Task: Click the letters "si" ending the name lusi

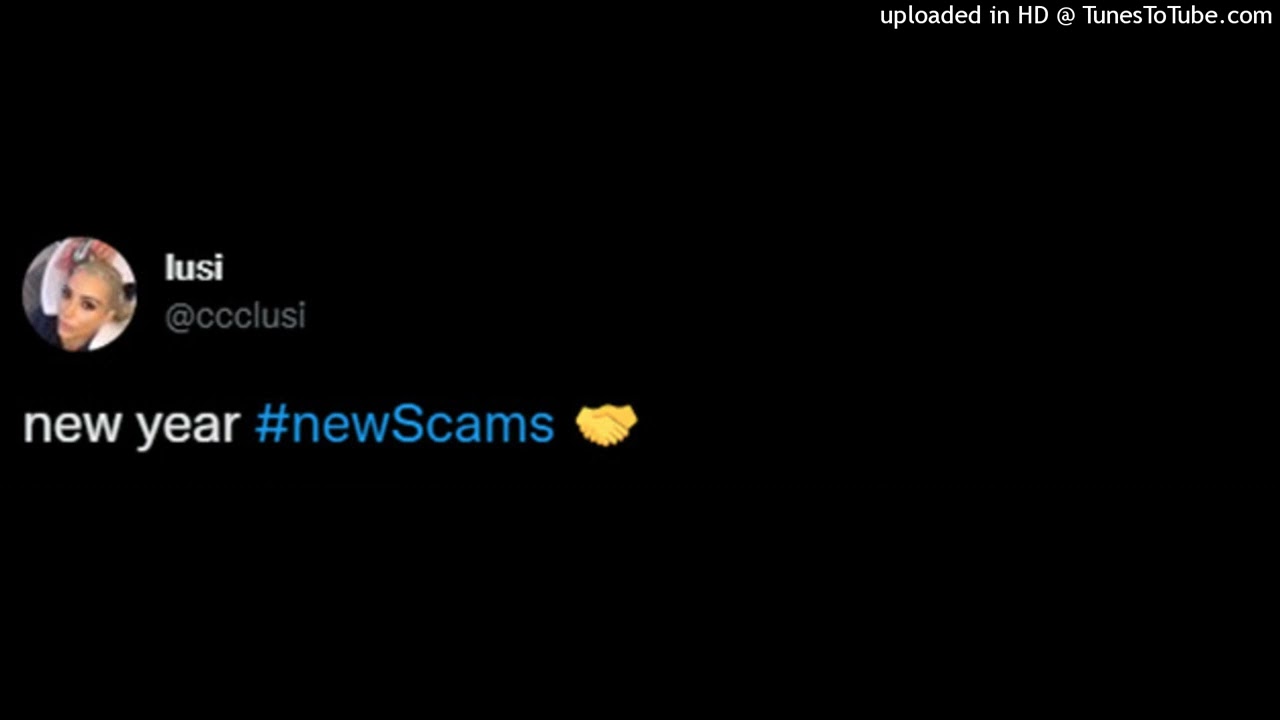Action: [210, 268]
